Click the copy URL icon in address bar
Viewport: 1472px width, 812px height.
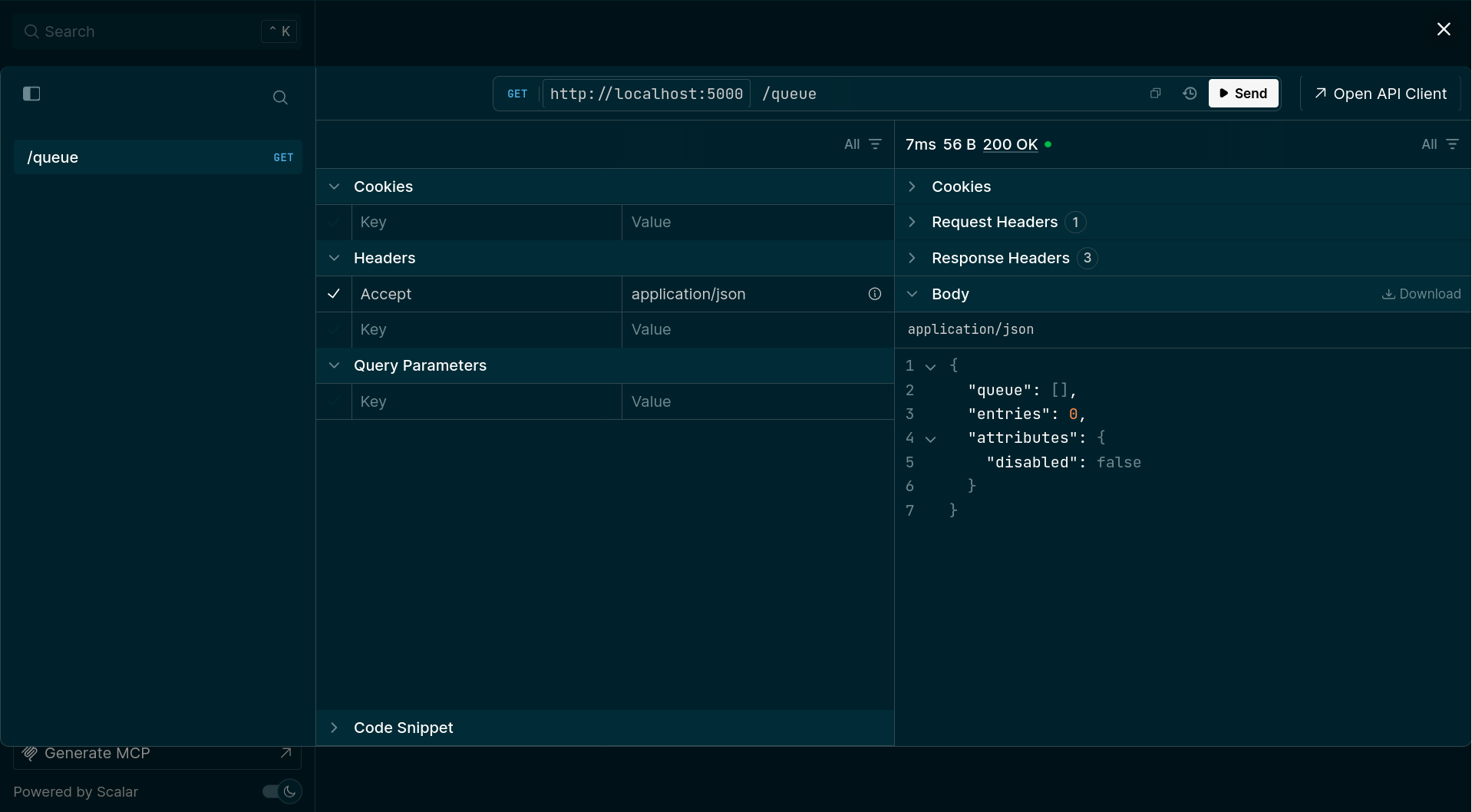(x=1155, y=94)
